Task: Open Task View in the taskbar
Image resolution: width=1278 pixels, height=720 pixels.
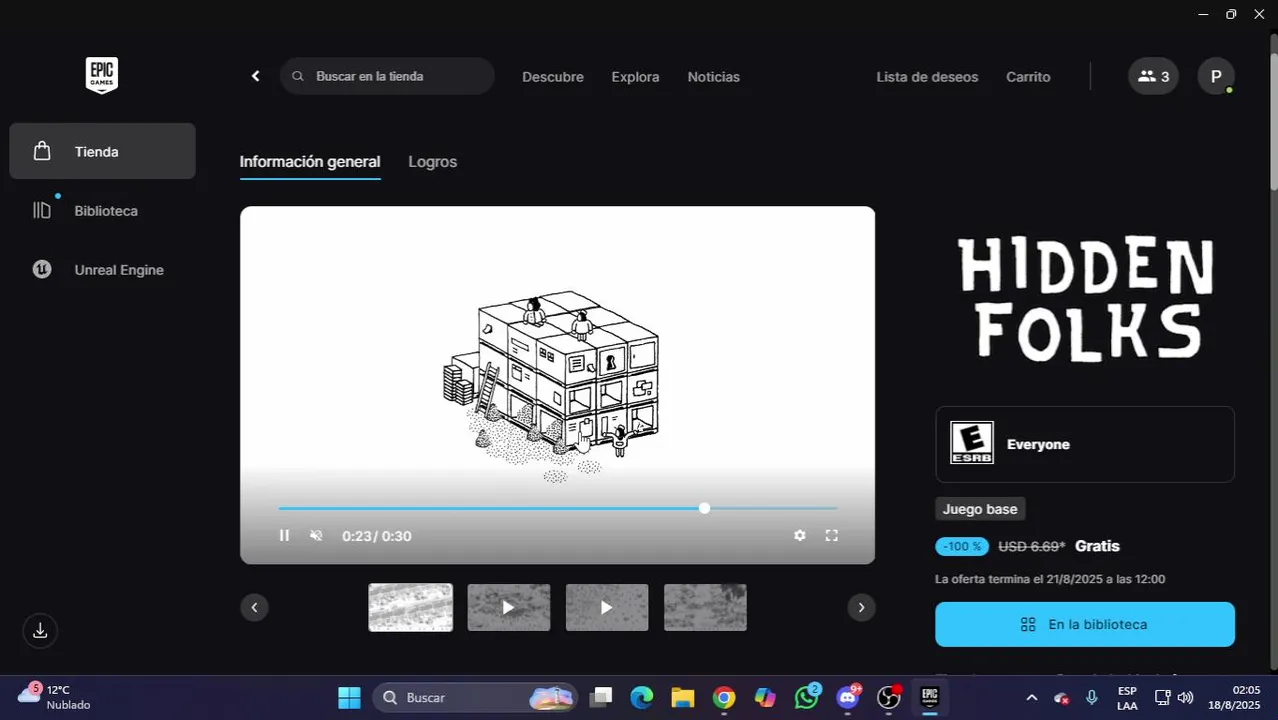Action: point(600,698)
